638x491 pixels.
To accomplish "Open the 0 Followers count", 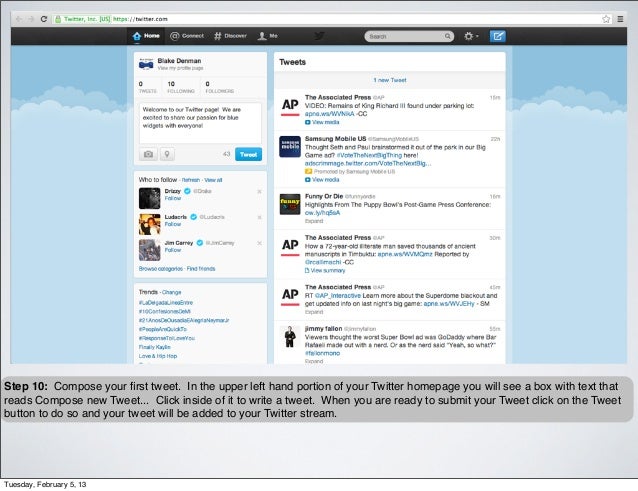I will pyautogui.click(x=219, y=87).
